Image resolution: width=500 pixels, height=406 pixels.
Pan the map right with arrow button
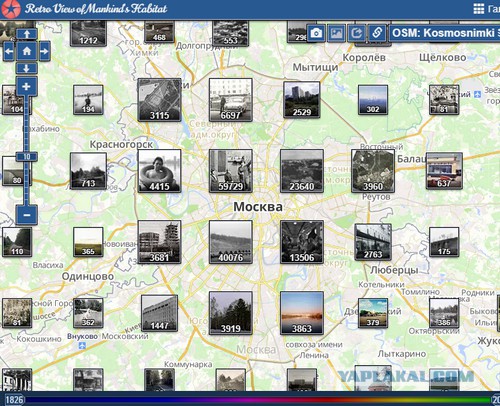(44, 51)
